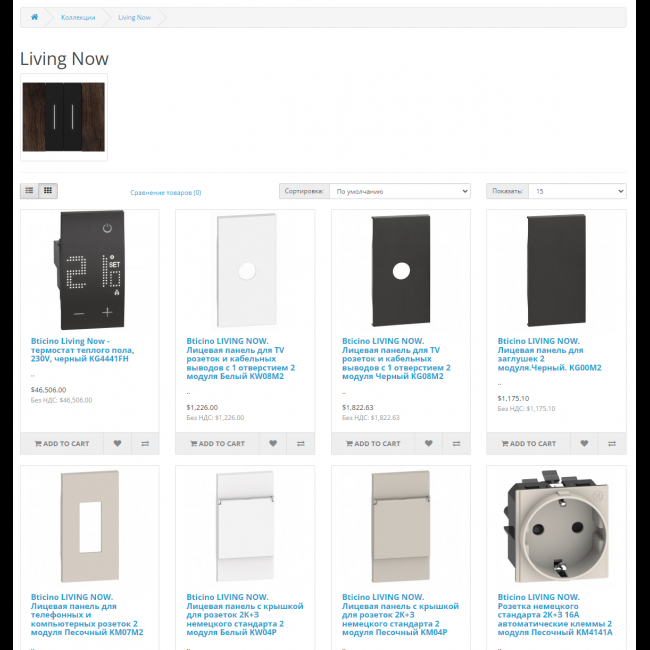Open Living Now breadcrumb link
650x650 pixels.
[x=134, y=17]
